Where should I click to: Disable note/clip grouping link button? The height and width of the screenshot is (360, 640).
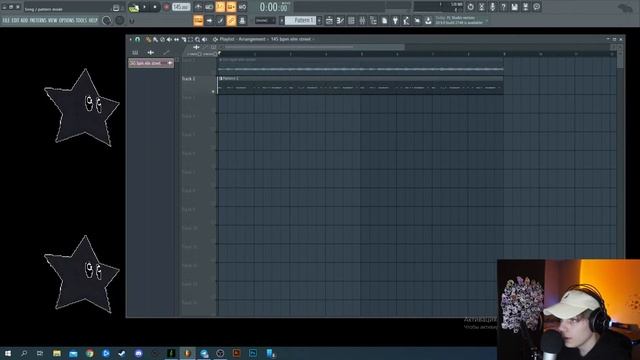pyautogui.click(x=231, y=20)
